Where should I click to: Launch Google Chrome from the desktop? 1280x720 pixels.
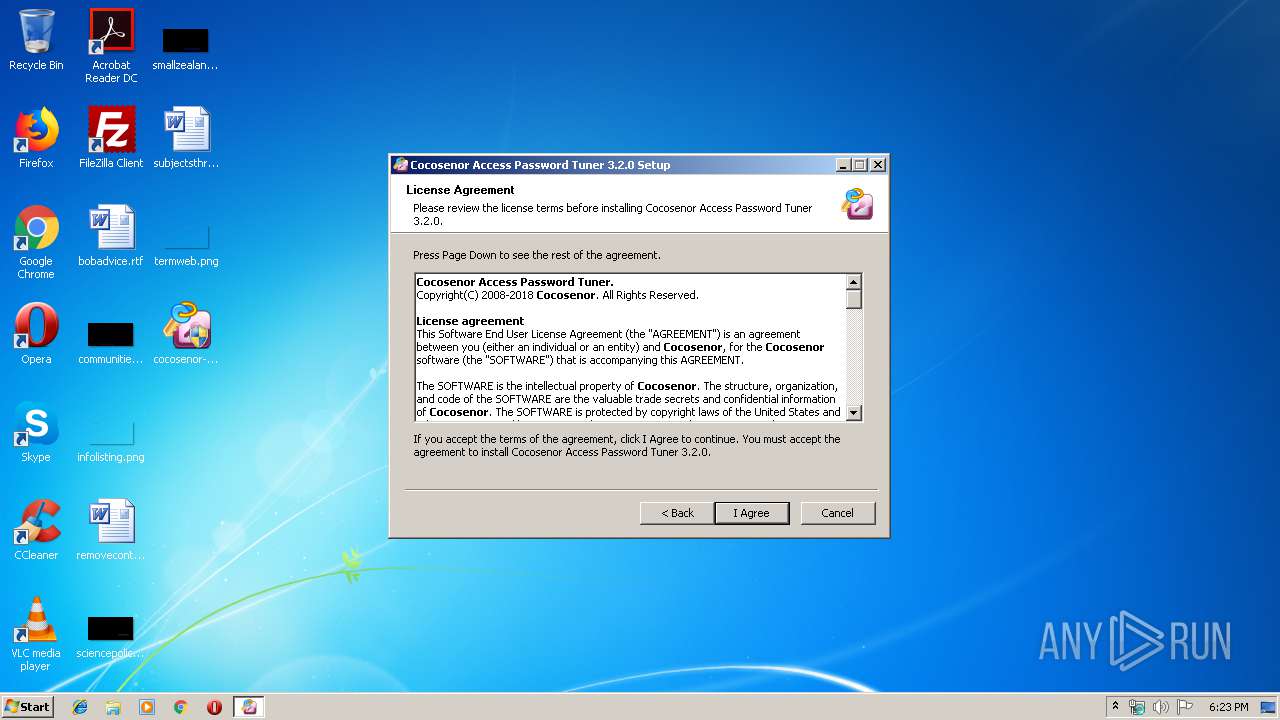tap(36, 243)
